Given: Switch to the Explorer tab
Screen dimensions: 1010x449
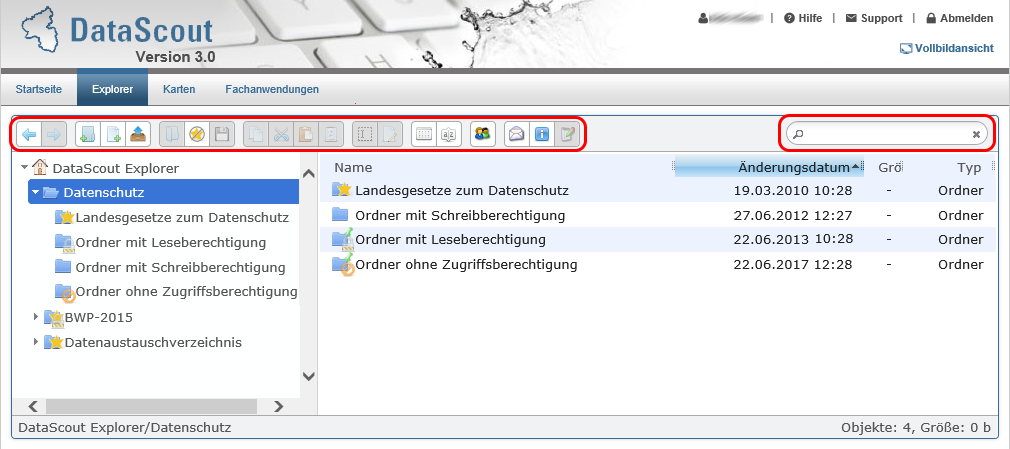Looking at the screenshot, I should click(112, 89).
